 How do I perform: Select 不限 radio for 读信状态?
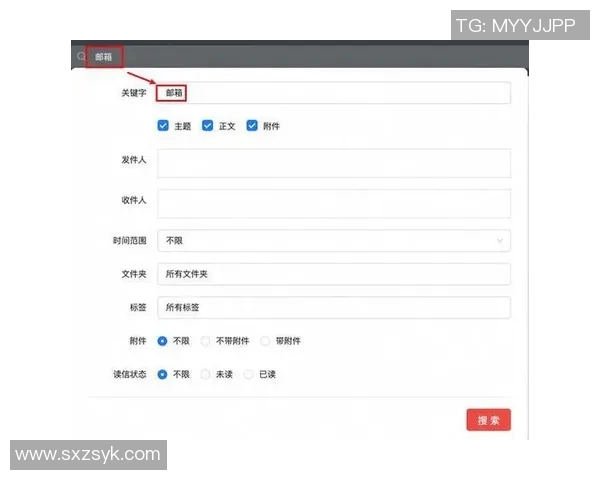click(x=163, y=374)
